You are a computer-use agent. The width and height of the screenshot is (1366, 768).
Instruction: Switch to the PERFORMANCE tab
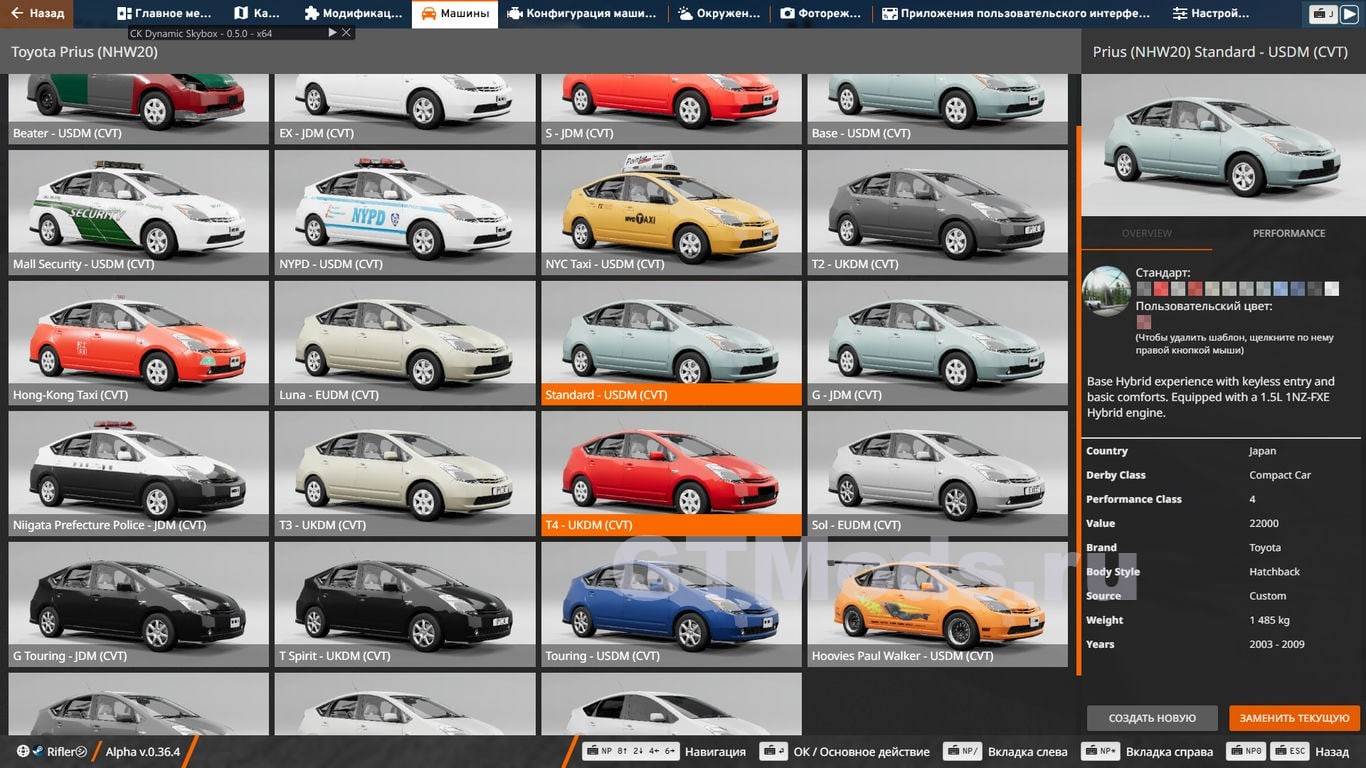point(1289,233)
